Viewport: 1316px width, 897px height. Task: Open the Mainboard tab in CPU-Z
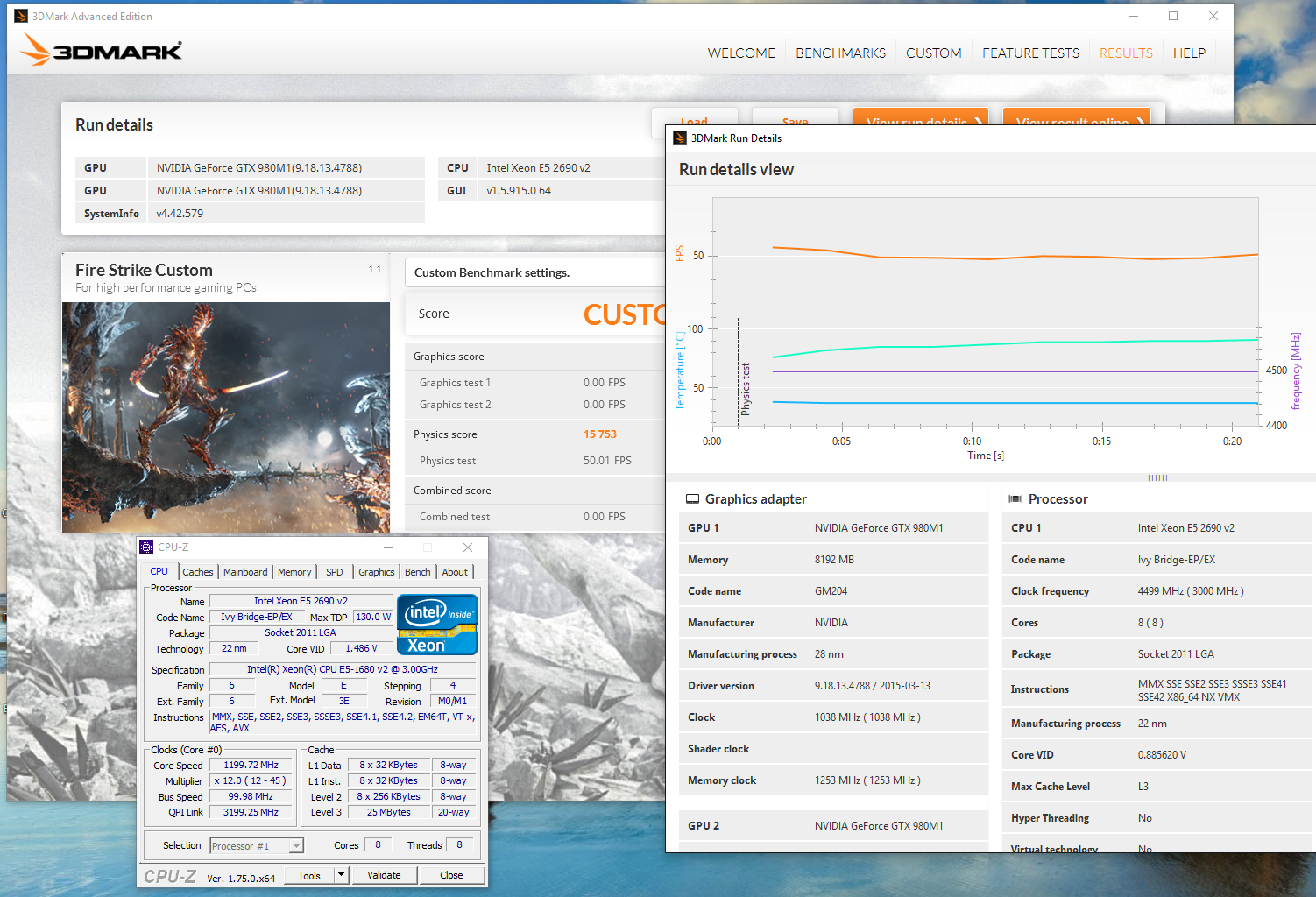(x=245, y=572)
